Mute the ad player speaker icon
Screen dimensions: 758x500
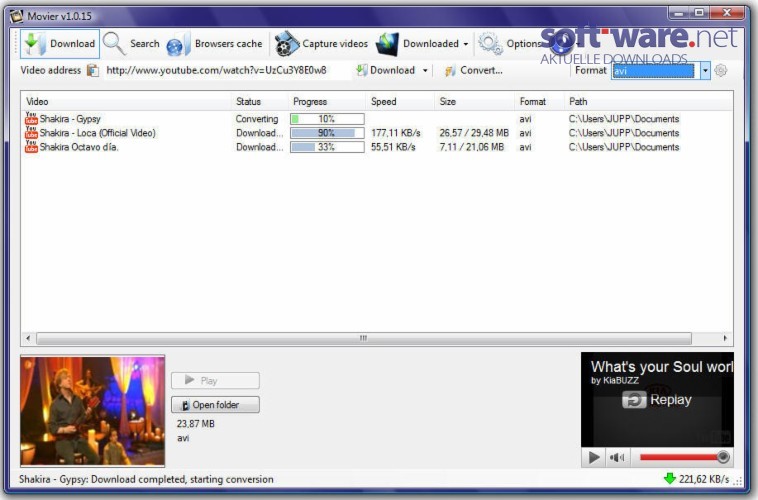point(617,457)
